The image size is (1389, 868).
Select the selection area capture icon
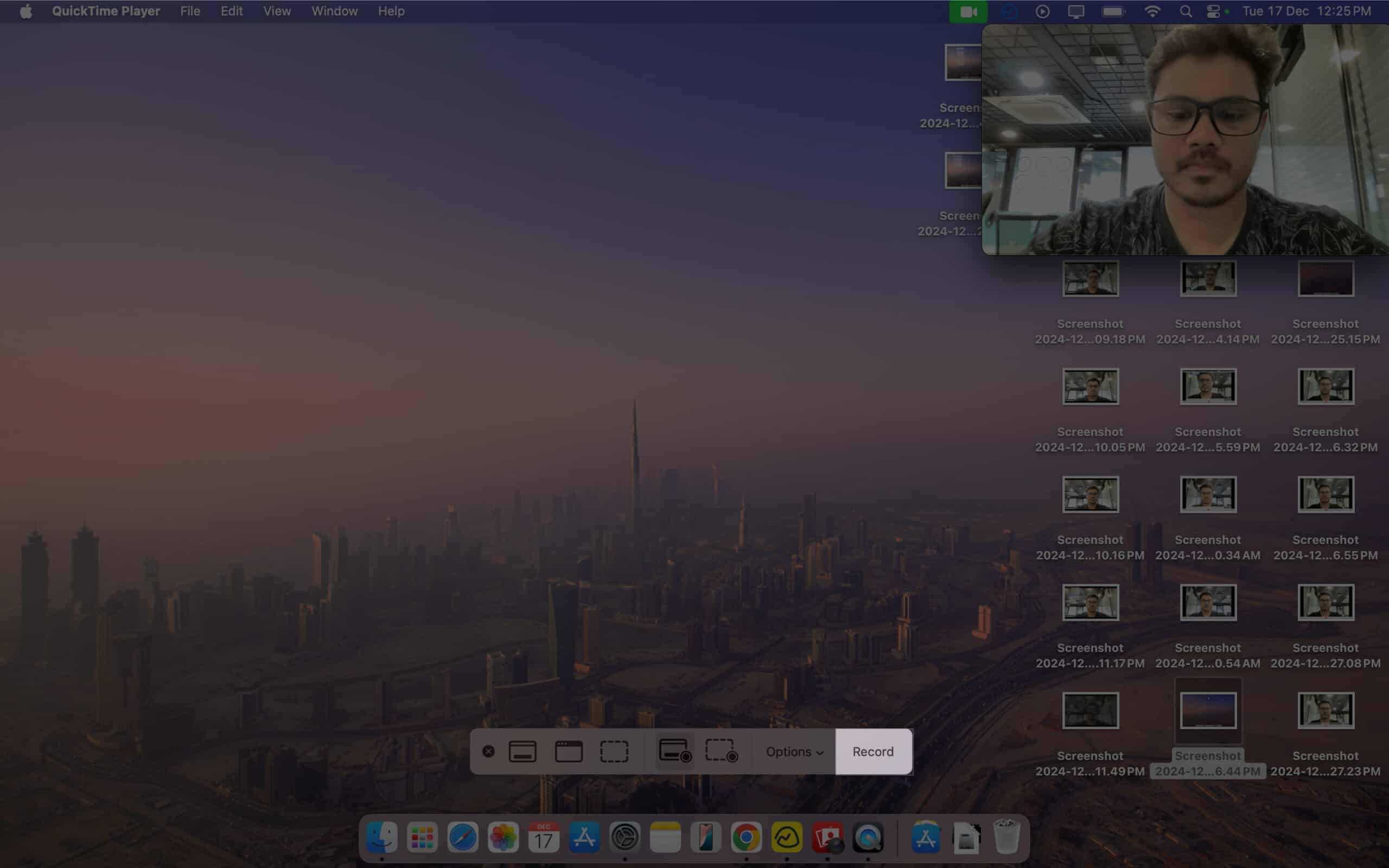(614, 751)
